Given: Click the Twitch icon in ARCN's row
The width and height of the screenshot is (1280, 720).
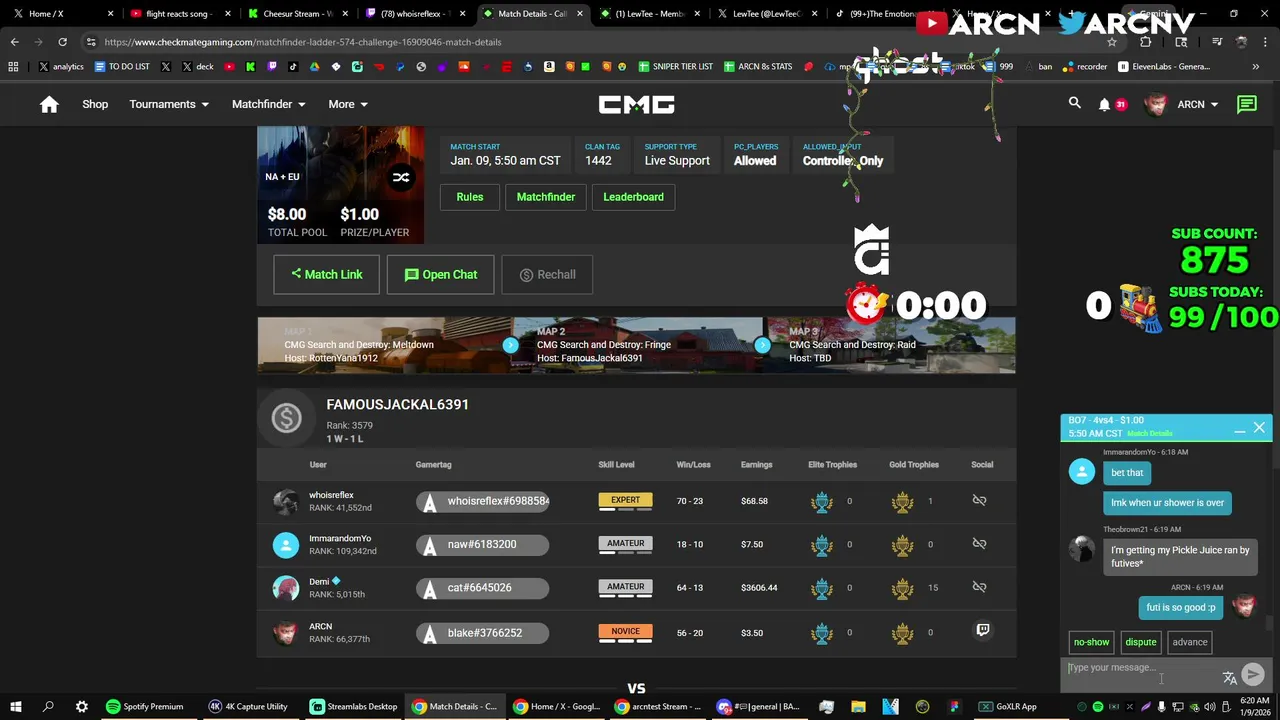Looking at the screenshot, I should pyautogui.click(x=982, y=630).
